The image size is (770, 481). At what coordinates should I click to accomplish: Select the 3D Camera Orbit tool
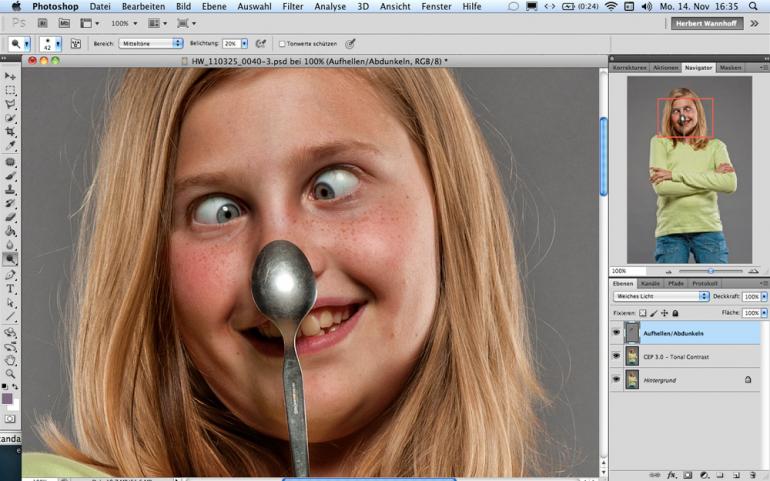pos(10,347)
